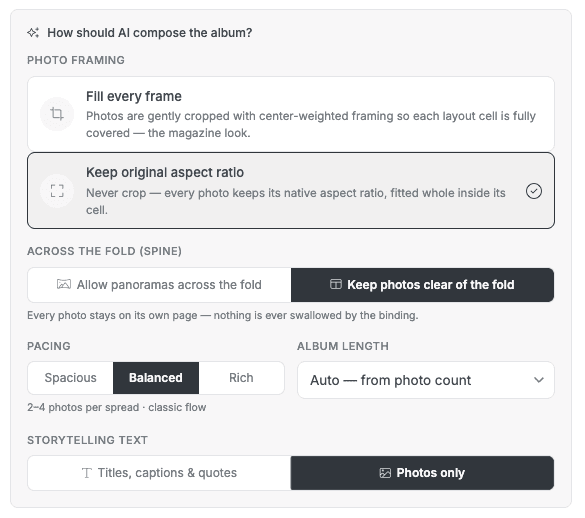Expand the Auto — from photo count chevron

pos(538,380)
